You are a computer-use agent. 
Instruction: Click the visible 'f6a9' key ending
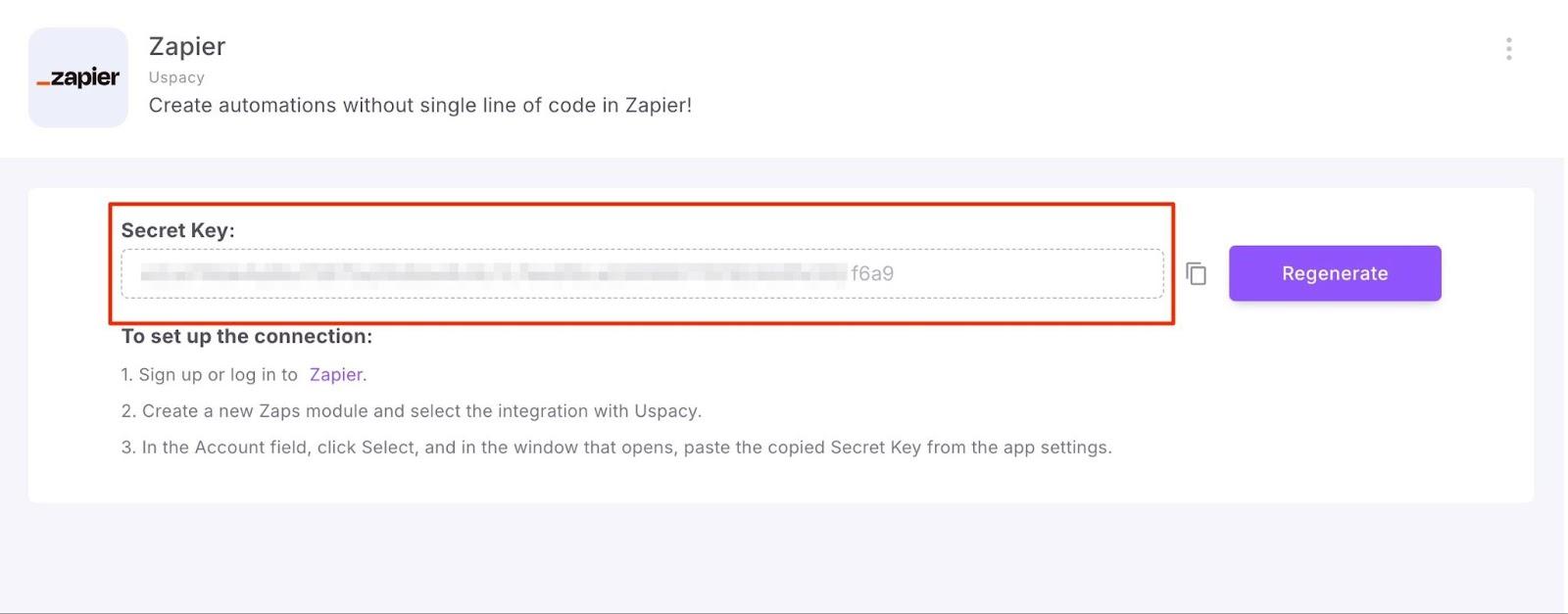point(872,273)
